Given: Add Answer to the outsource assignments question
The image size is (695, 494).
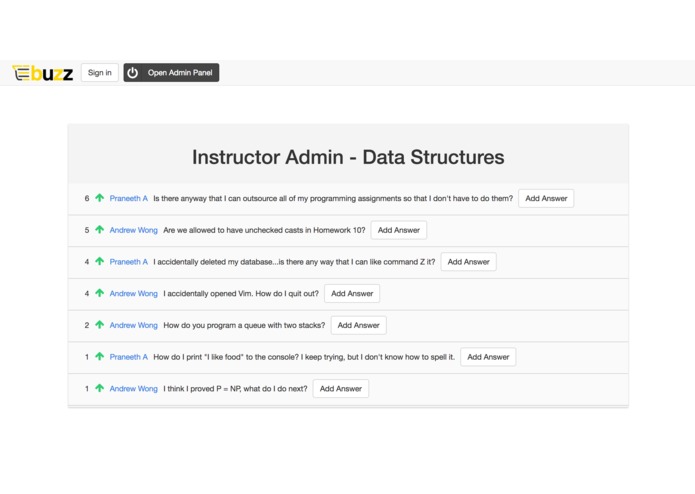Looking at the screenshot, I should (x=546, y=198).
